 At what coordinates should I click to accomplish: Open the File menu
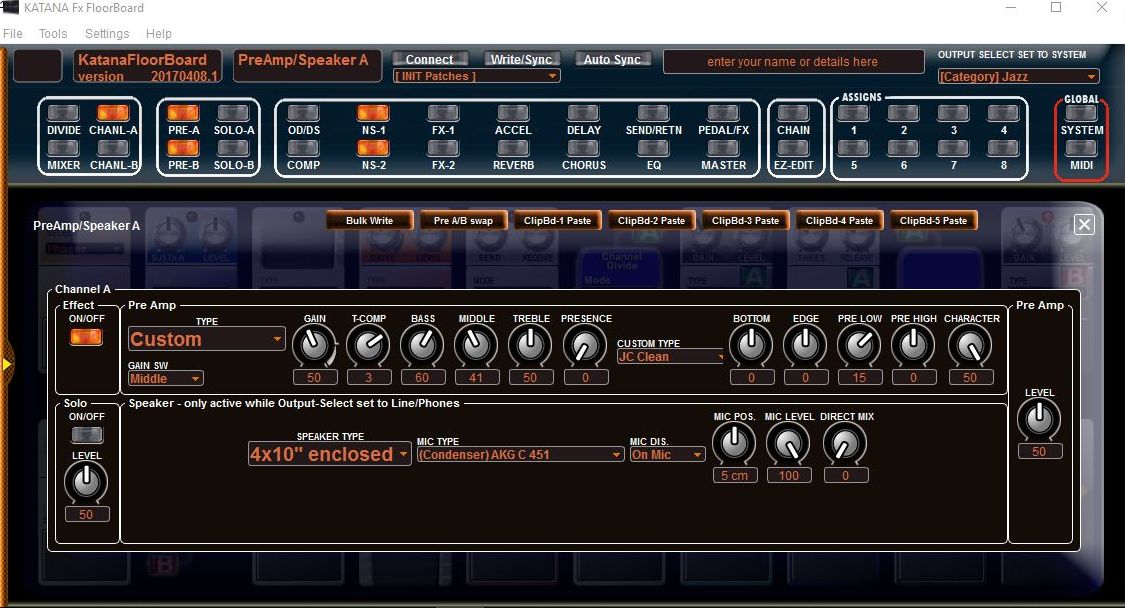coord(13,34)
